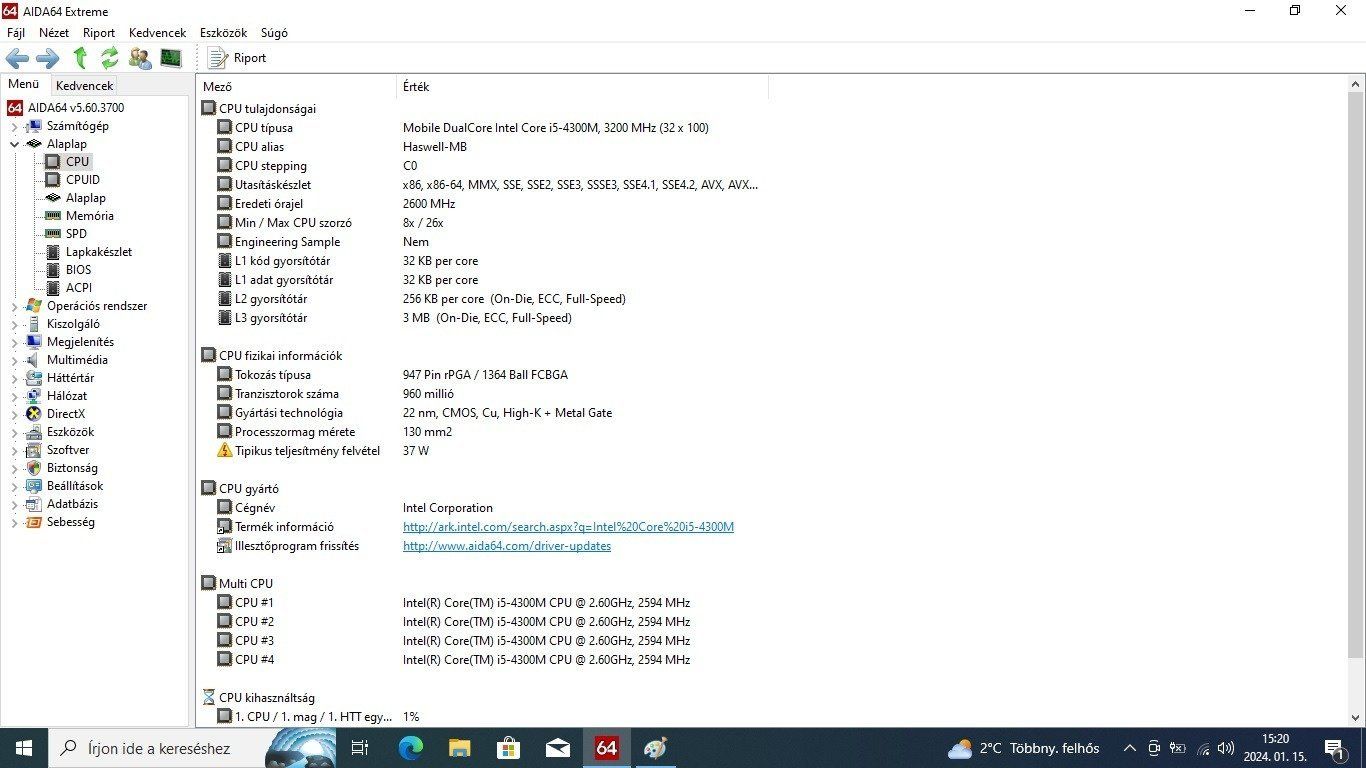Click the Szoftver tree item icon

tap(34, 450)
